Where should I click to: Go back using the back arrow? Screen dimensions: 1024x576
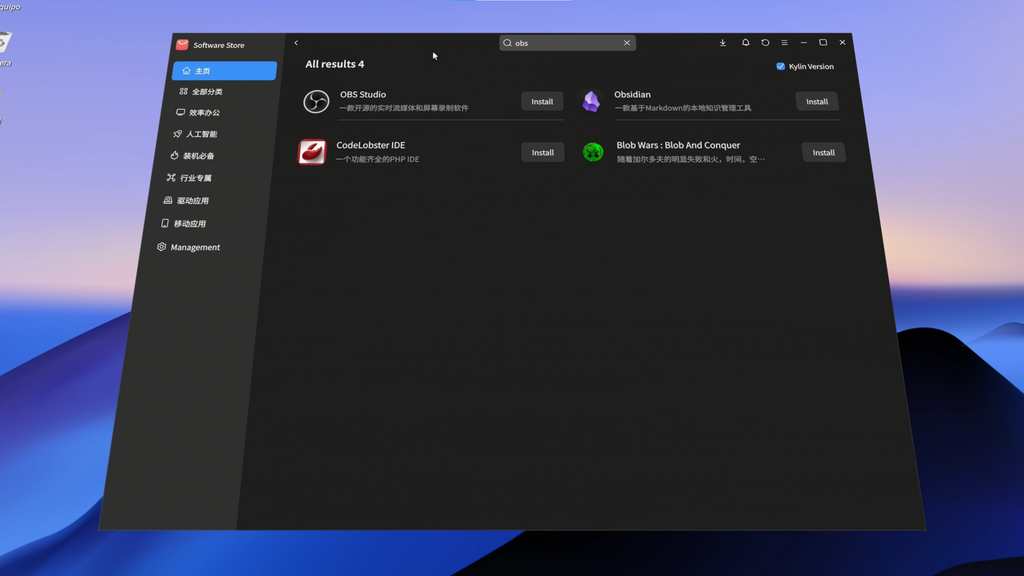coord(296,43)
